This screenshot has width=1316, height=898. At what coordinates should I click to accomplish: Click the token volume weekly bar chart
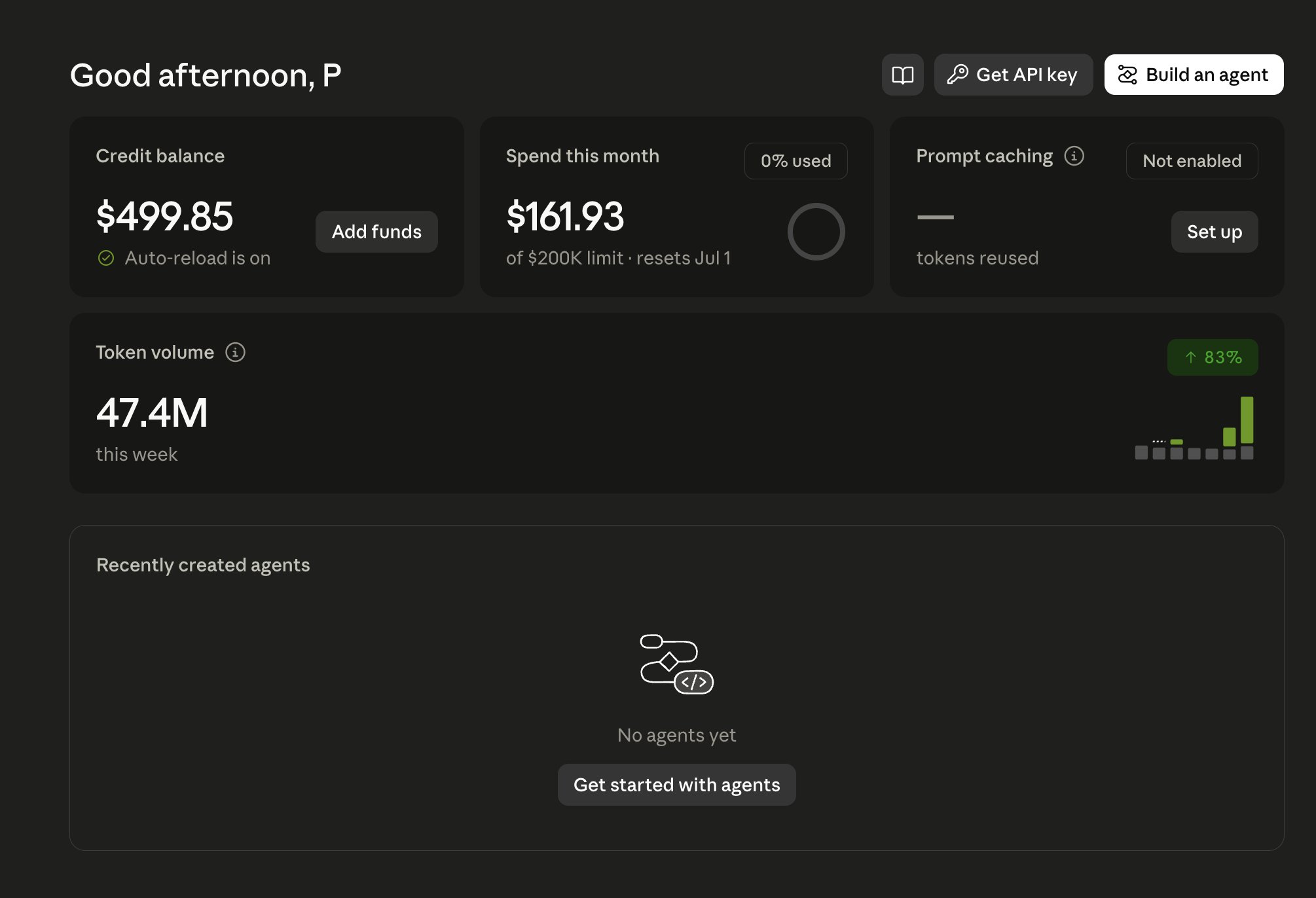(x=1194, y=428)
